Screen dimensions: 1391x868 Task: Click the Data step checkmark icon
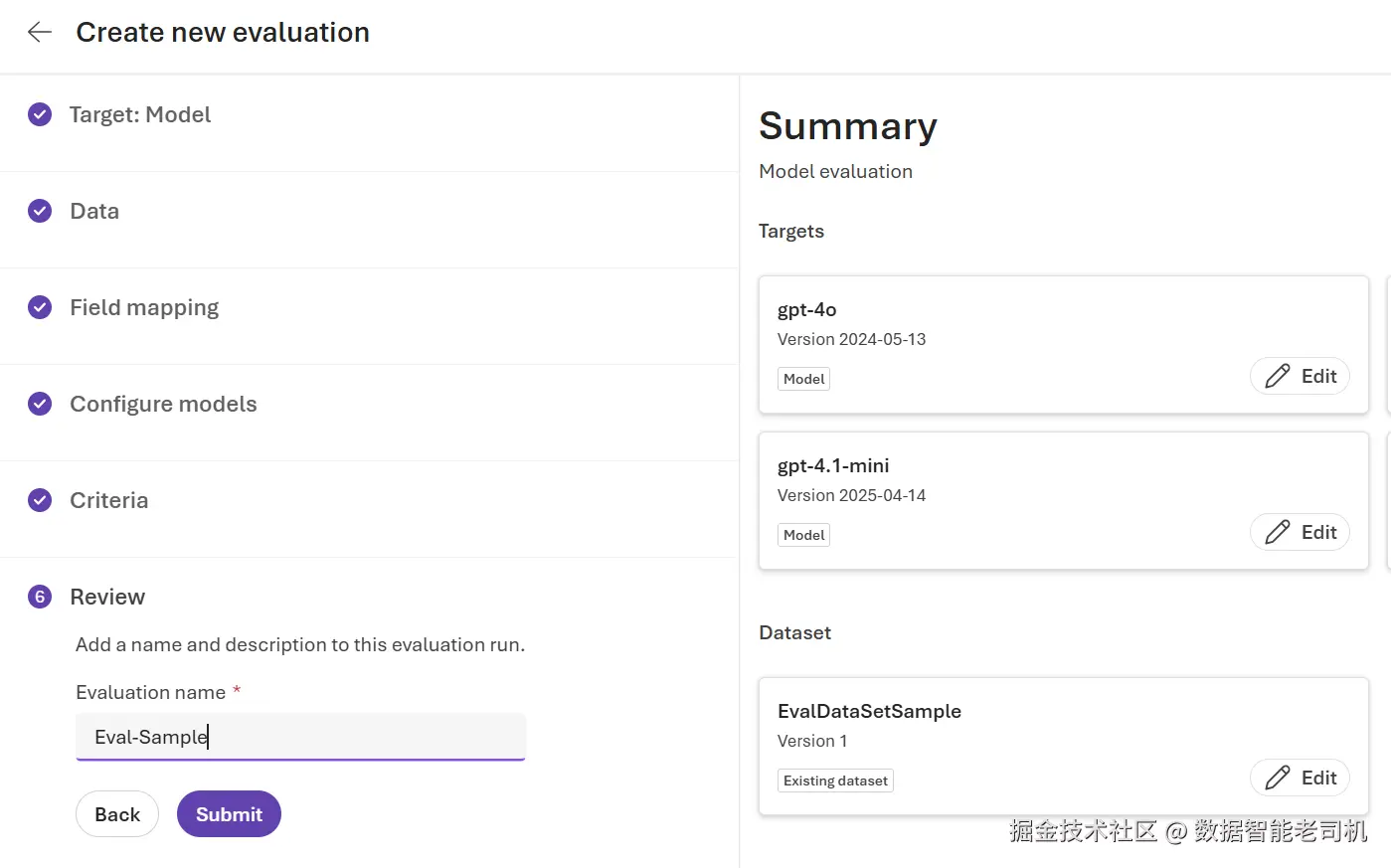[40, 211]
